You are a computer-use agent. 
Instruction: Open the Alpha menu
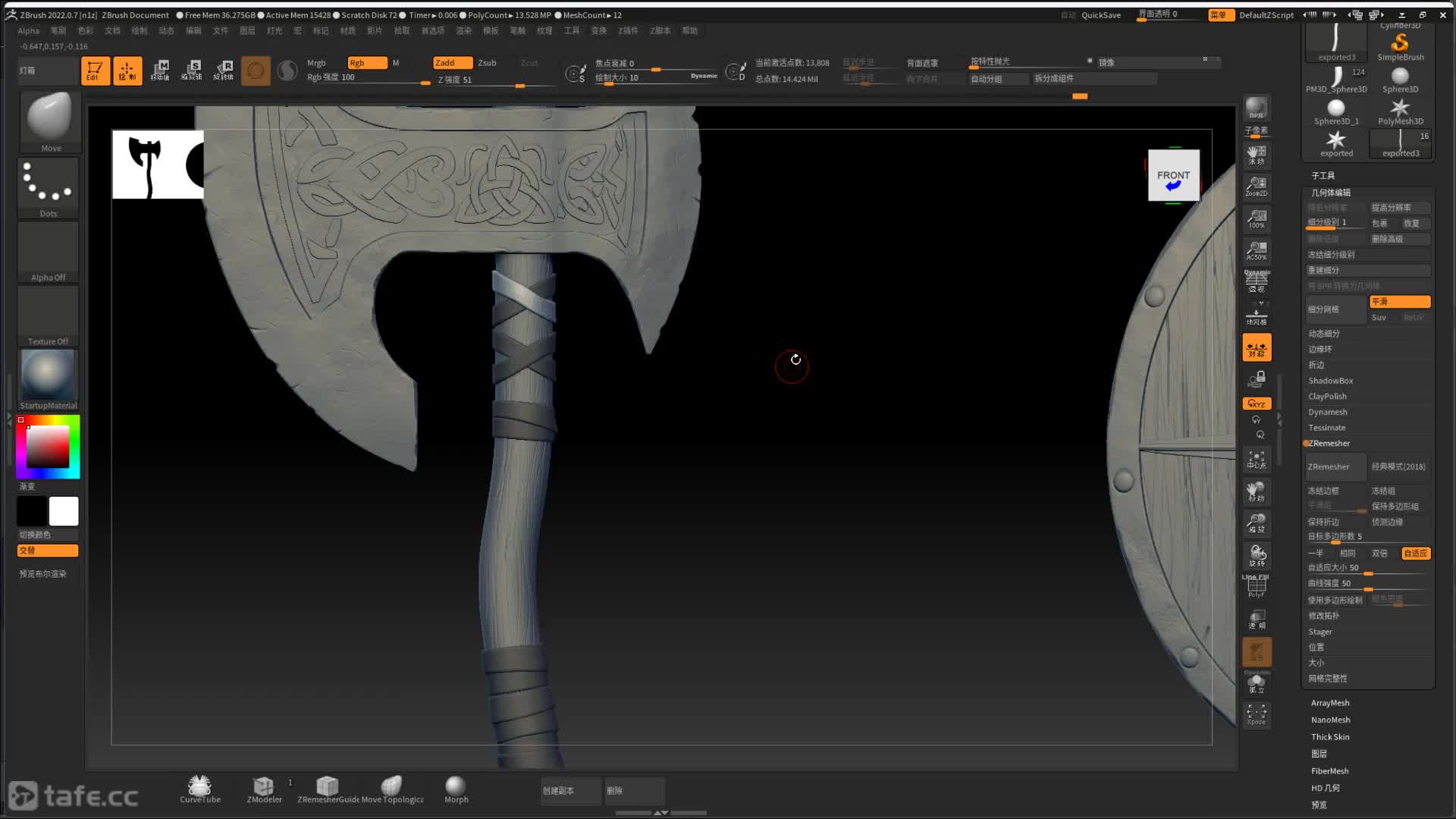pos(28,31)
